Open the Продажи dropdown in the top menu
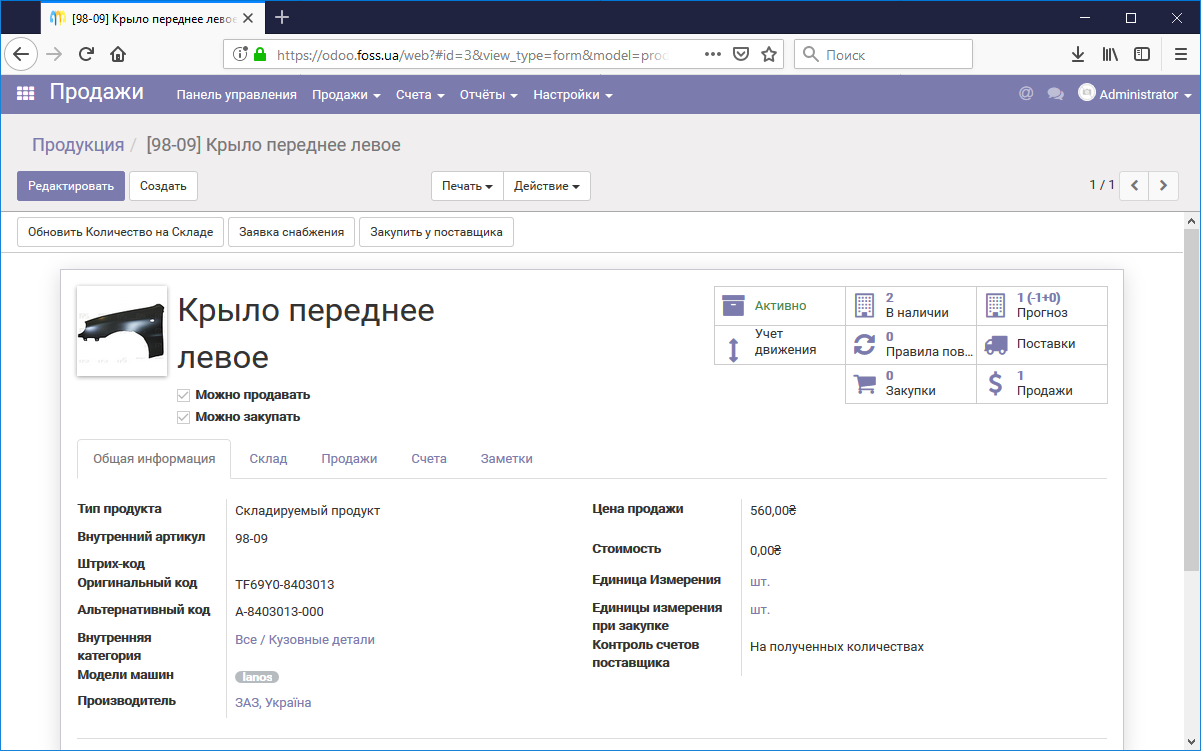1201x751 pixels. [x=346, y=95]
